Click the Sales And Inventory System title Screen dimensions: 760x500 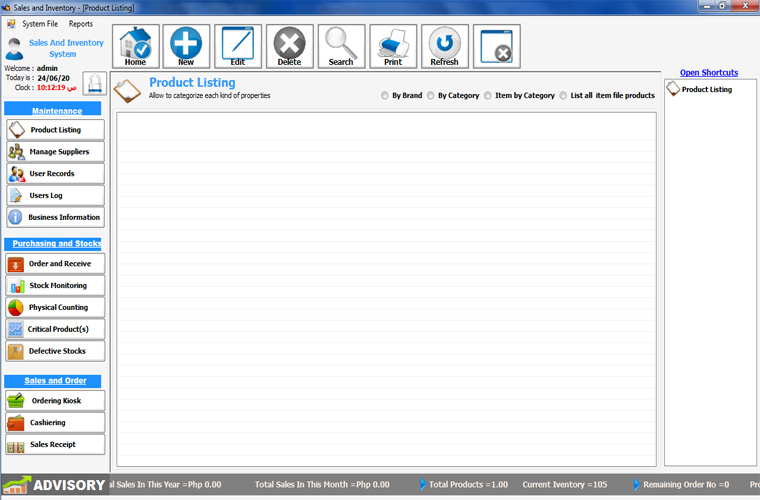(x=66, y=48)
